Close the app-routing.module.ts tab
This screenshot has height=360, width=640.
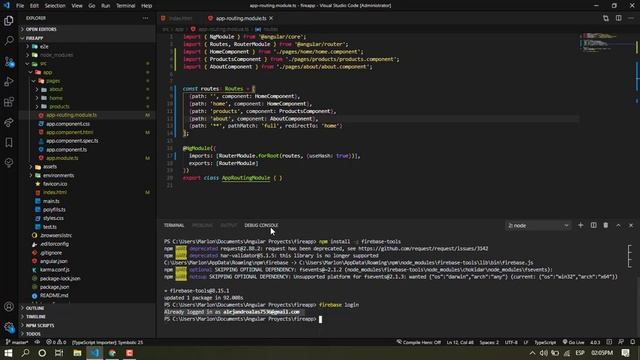pos(271,18)
